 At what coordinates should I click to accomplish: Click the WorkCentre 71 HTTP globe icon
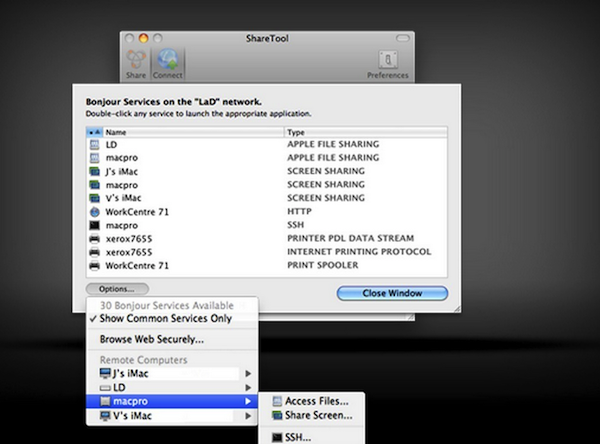94,211
